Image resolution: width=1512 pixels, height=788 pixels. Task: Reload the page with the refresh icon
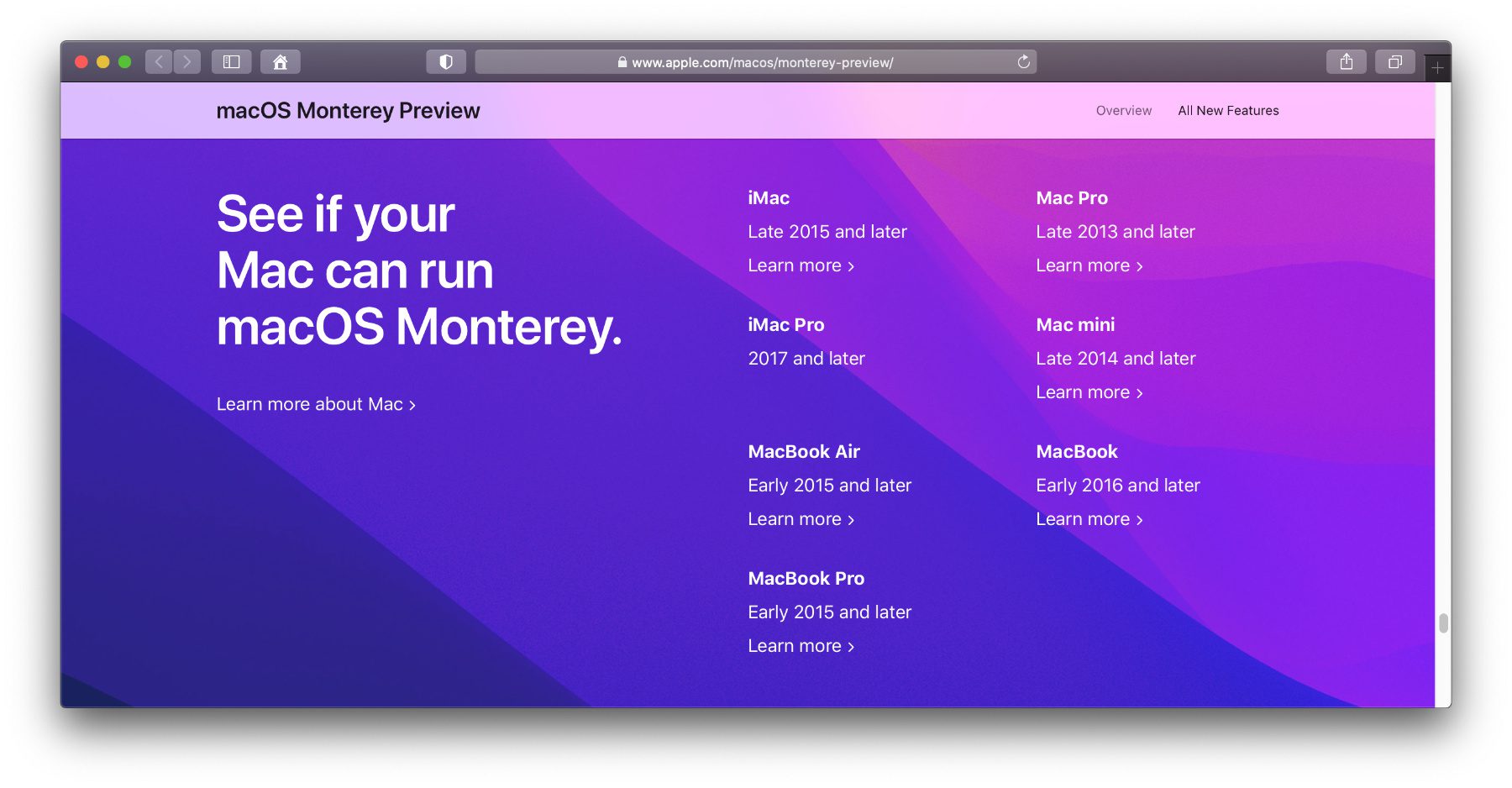[1023, 62]
